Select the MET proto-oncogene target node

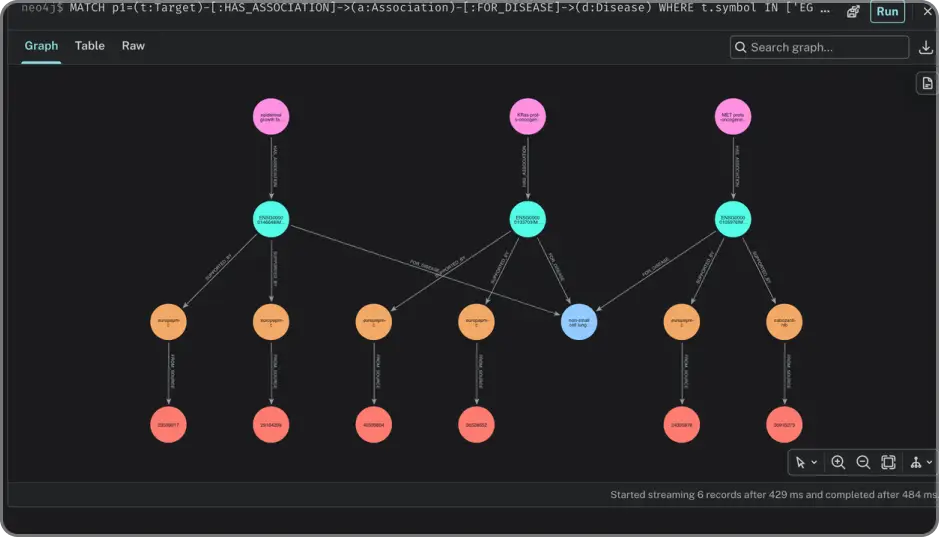pyautogui.click(x=733, y=117)
